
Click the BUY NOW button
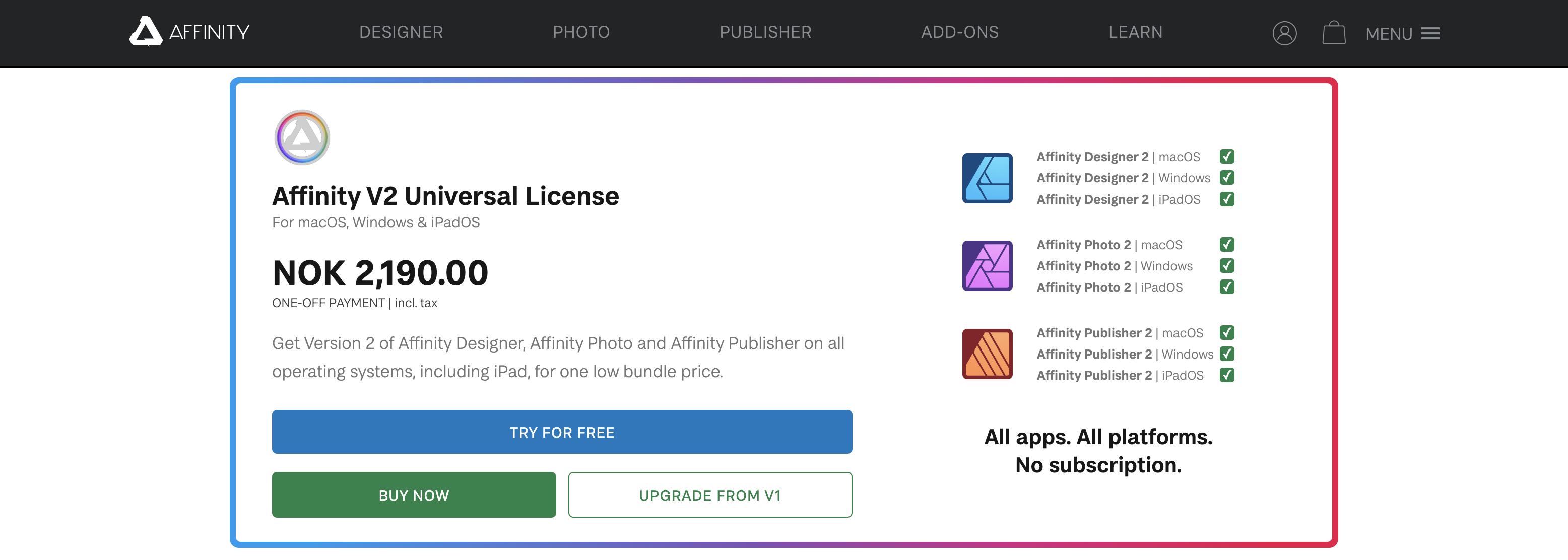click(413, 495)
